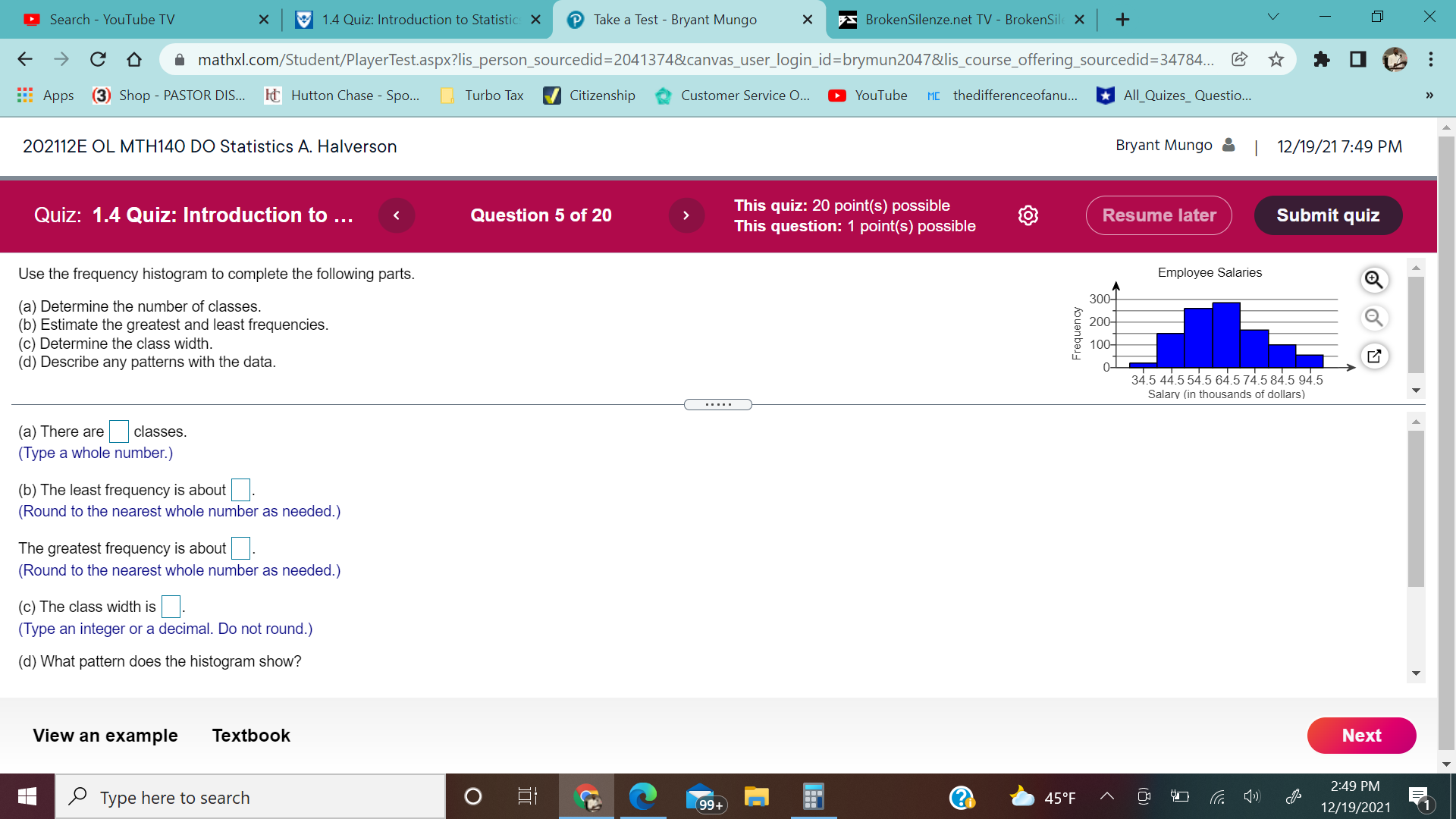Bookmark this page with star icon

pos(1276,59)
